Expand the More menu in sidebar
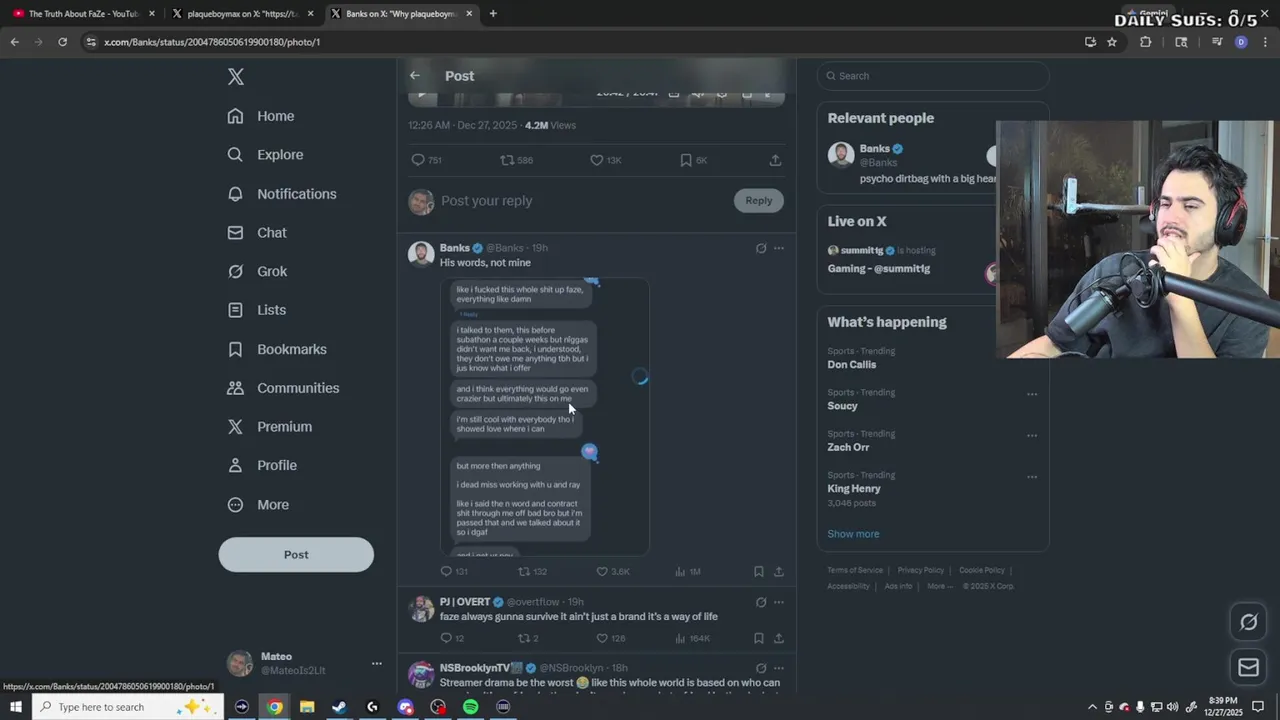The height and width of the screenshot is (720, 1280). point(258,505)
